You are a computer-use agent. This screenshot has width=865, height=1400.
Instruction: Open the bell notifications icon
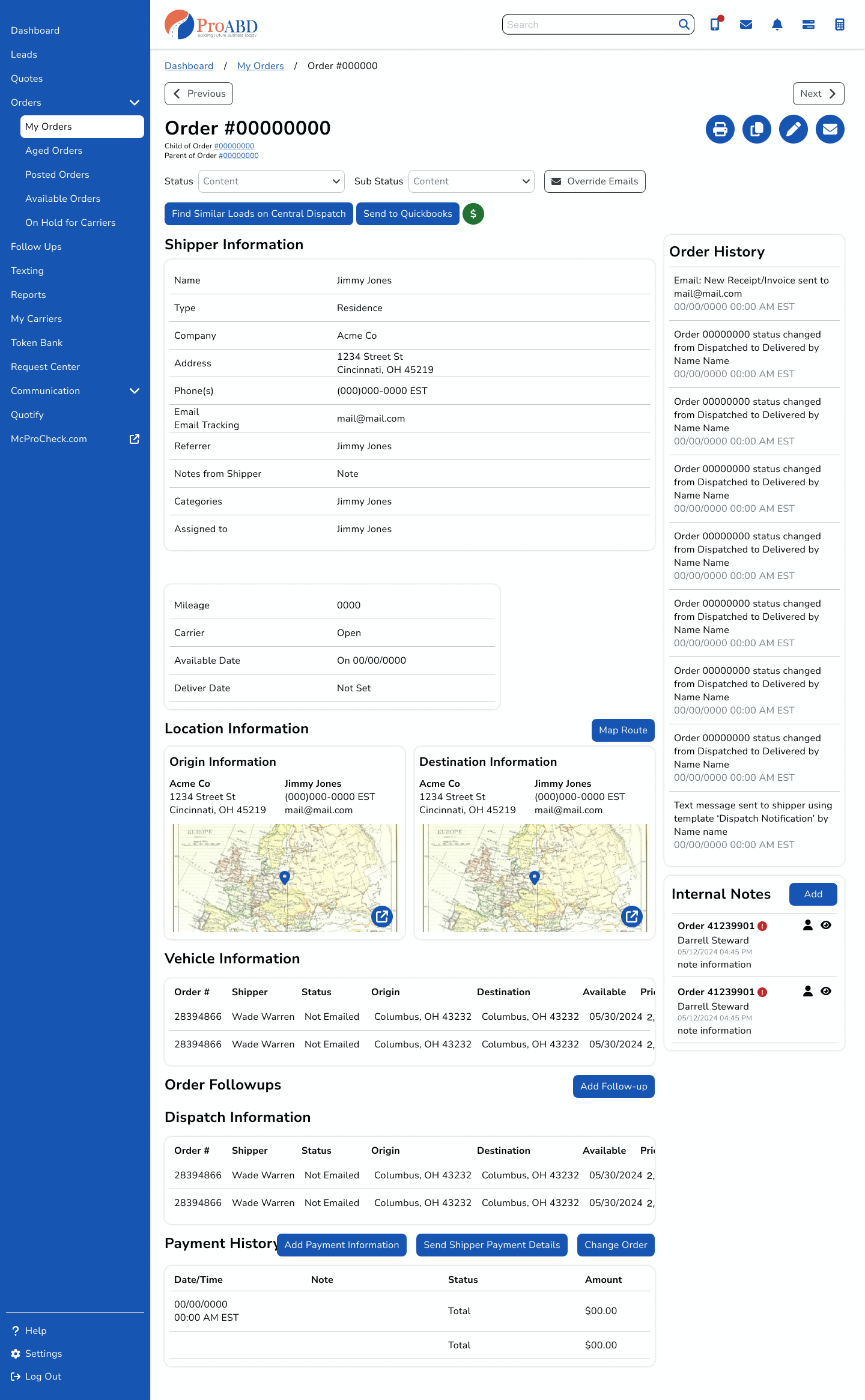point(777,25)
